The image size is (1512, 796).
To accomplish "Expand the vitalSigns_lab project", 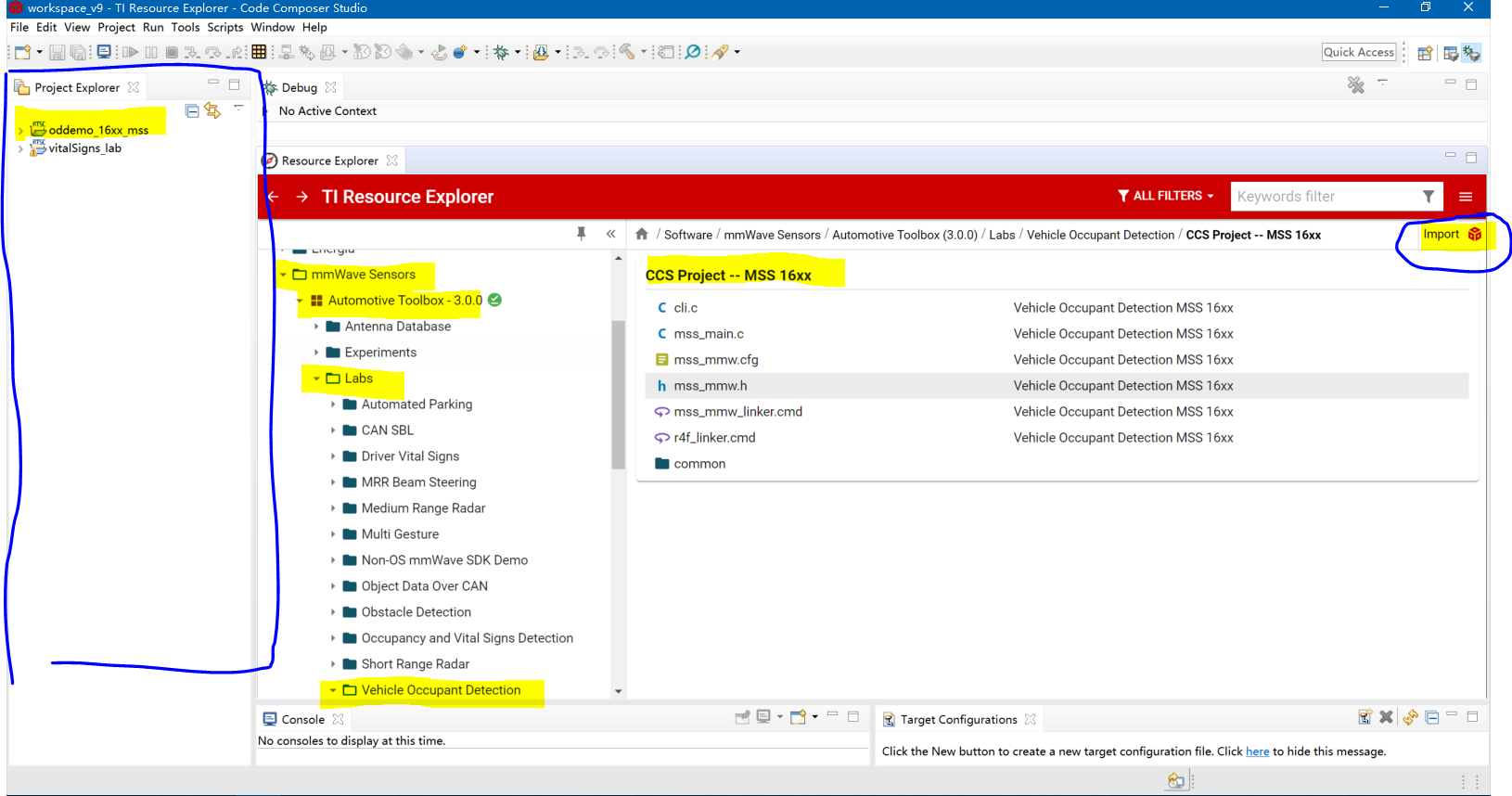I will point(20,148).
